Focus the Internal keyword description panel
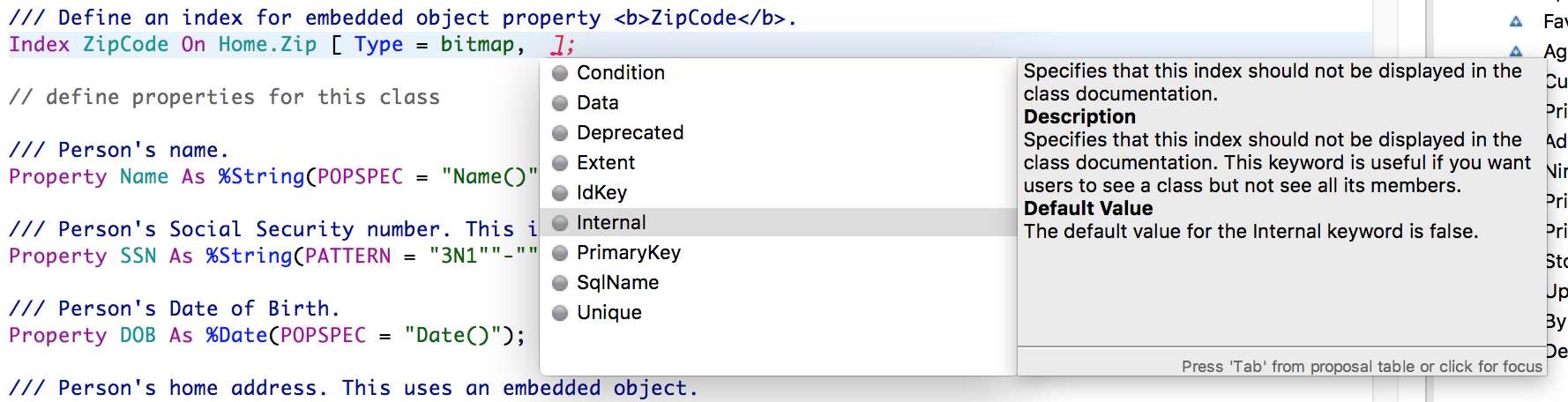Viewport: 1568px width, 402px height. [x=1279, y=282]
